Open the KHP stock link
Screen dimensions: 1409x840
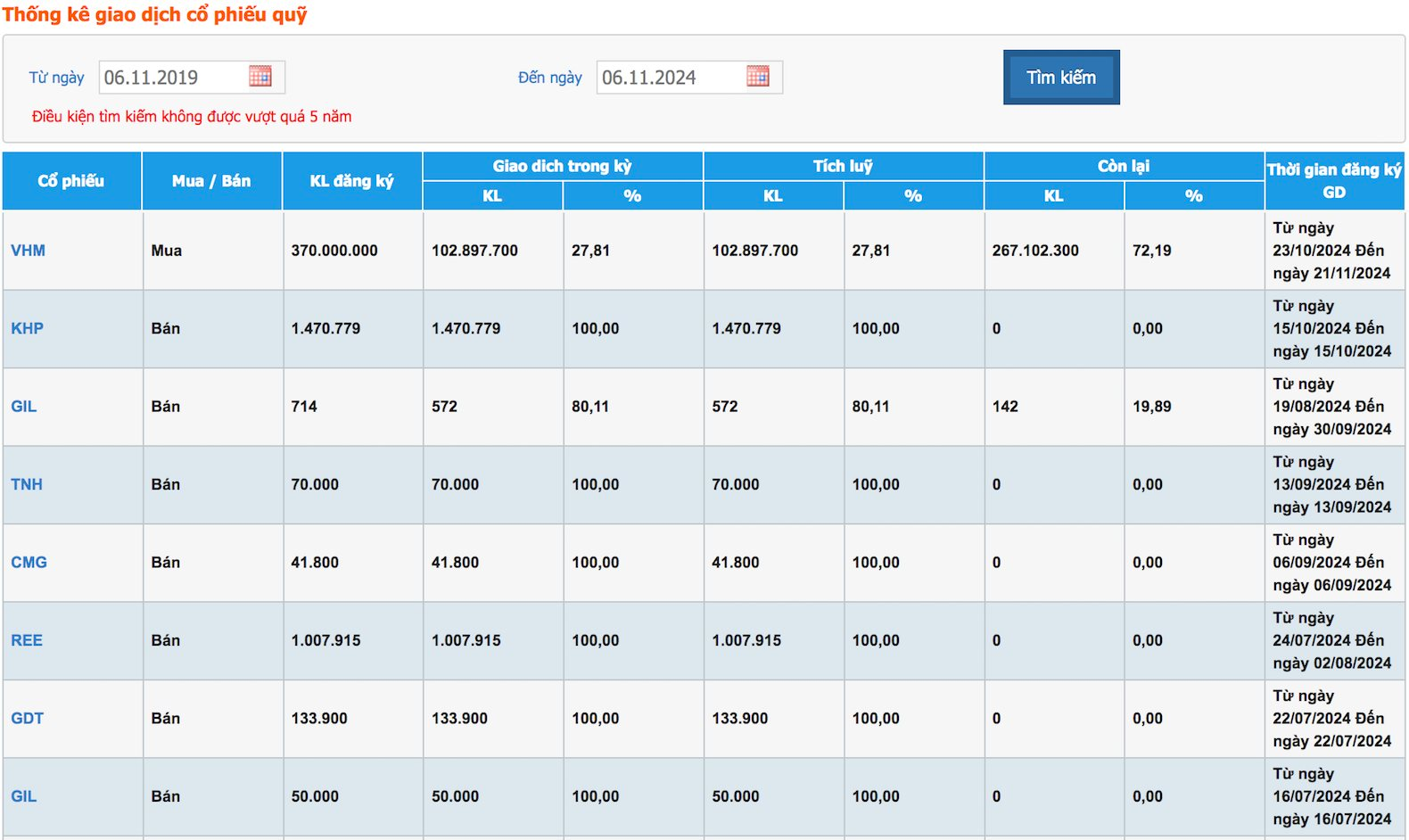pyautogui.click(x=27, y=328)
